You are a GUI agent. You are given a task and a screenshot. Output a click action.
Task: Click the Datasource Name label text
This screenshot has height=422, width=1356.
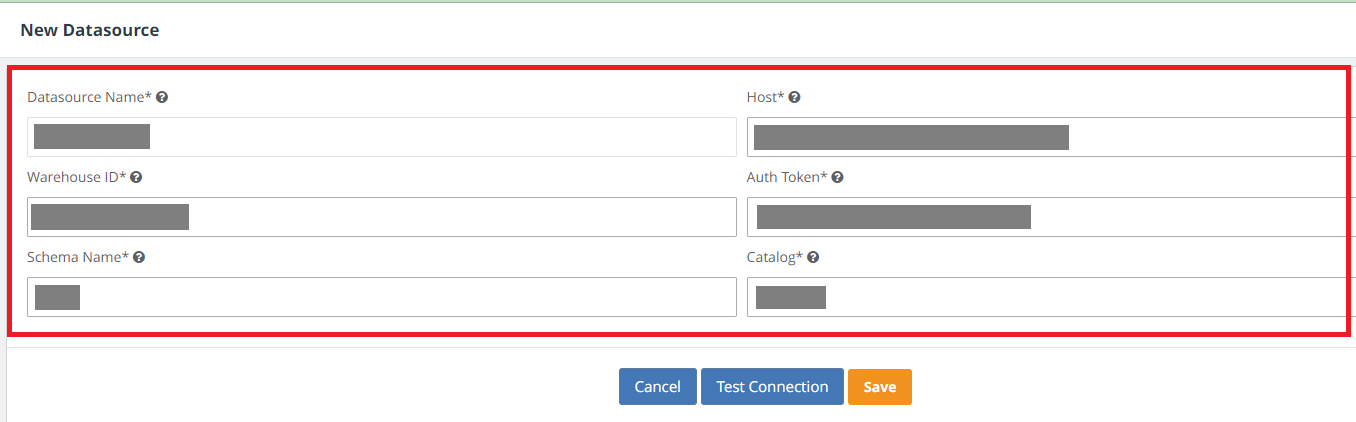89,98
